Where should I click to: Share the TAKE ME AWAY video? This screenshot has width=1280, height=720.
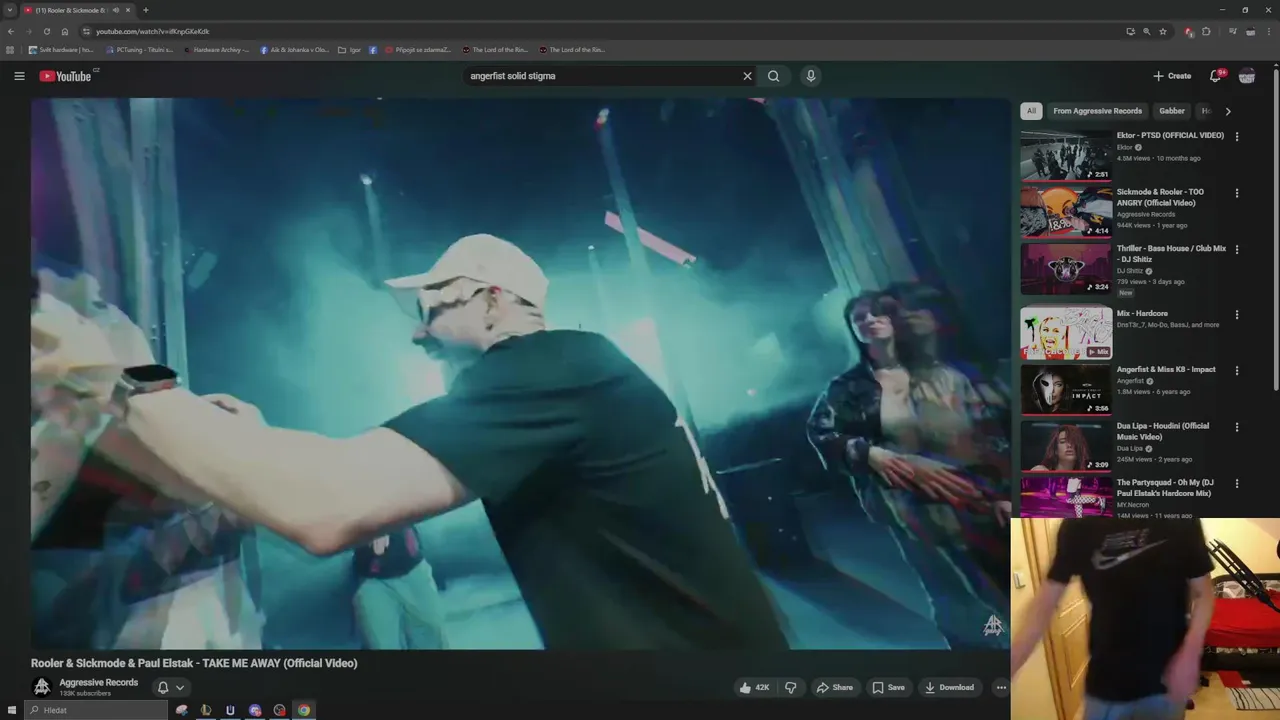click(834, 687)
